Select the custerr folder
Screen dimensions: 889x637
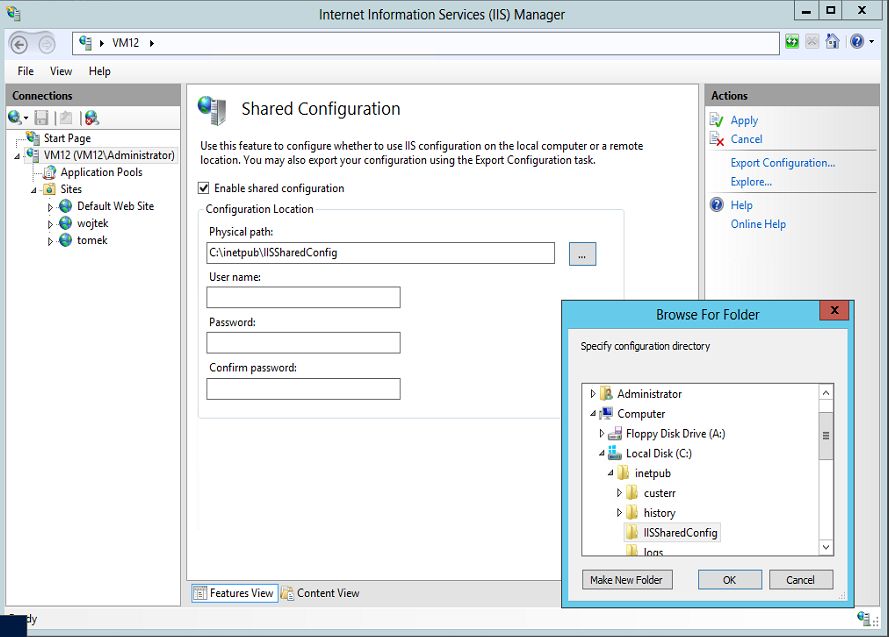coord(659,493)
